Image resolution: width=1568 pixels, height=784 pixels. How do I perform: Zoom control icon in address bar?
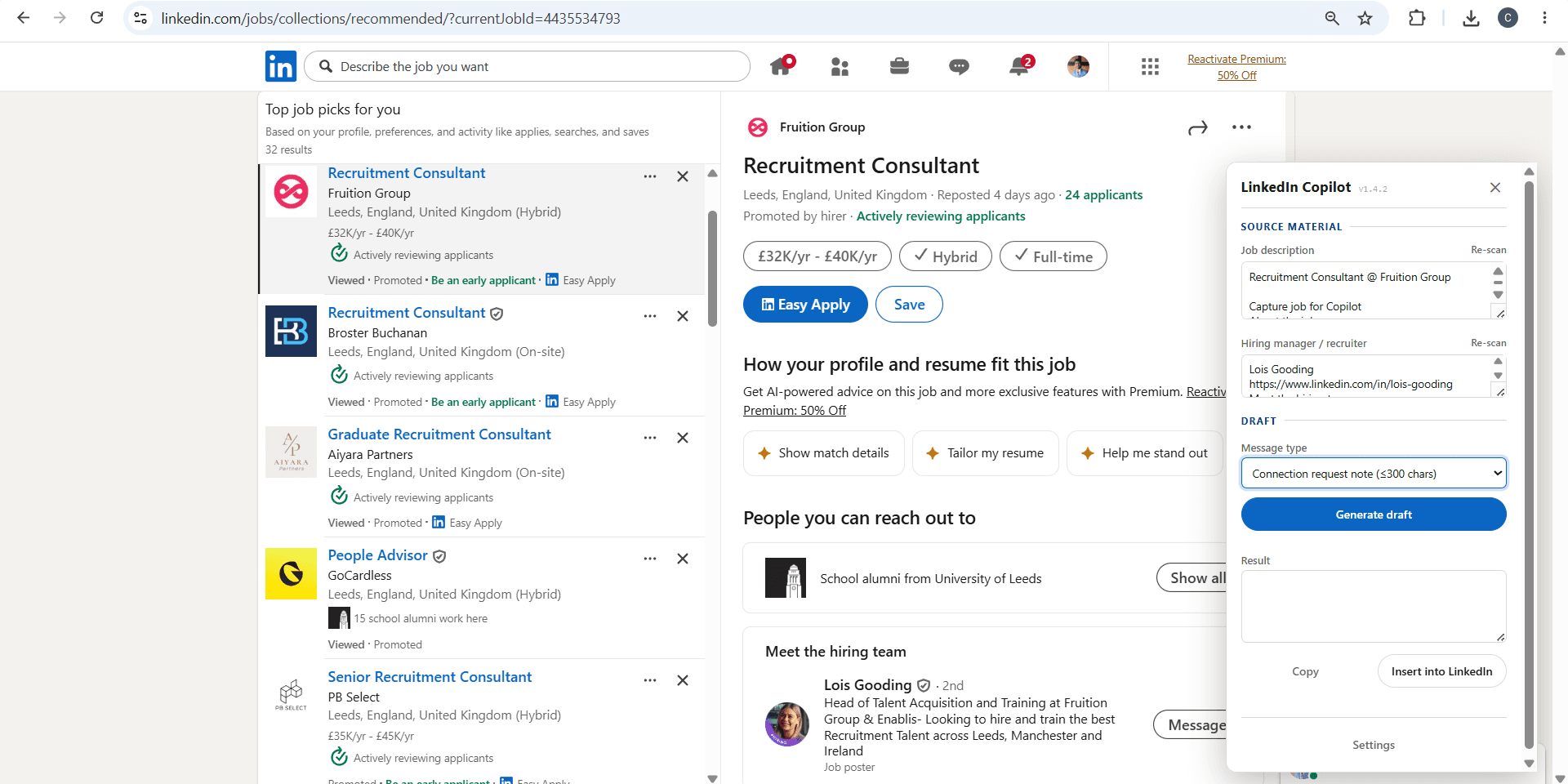tap(1332, 18)
